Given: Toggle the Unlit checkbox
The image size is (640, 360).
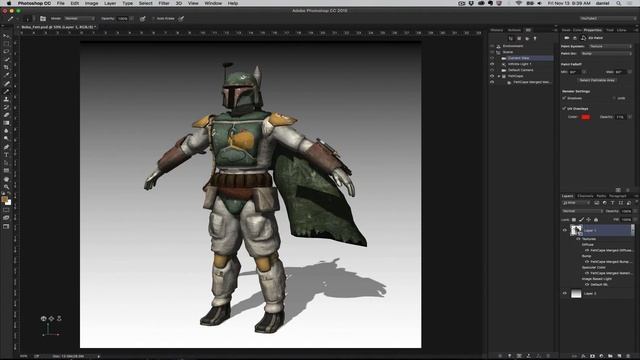Looking at the screenshot, I should [614, 98].
